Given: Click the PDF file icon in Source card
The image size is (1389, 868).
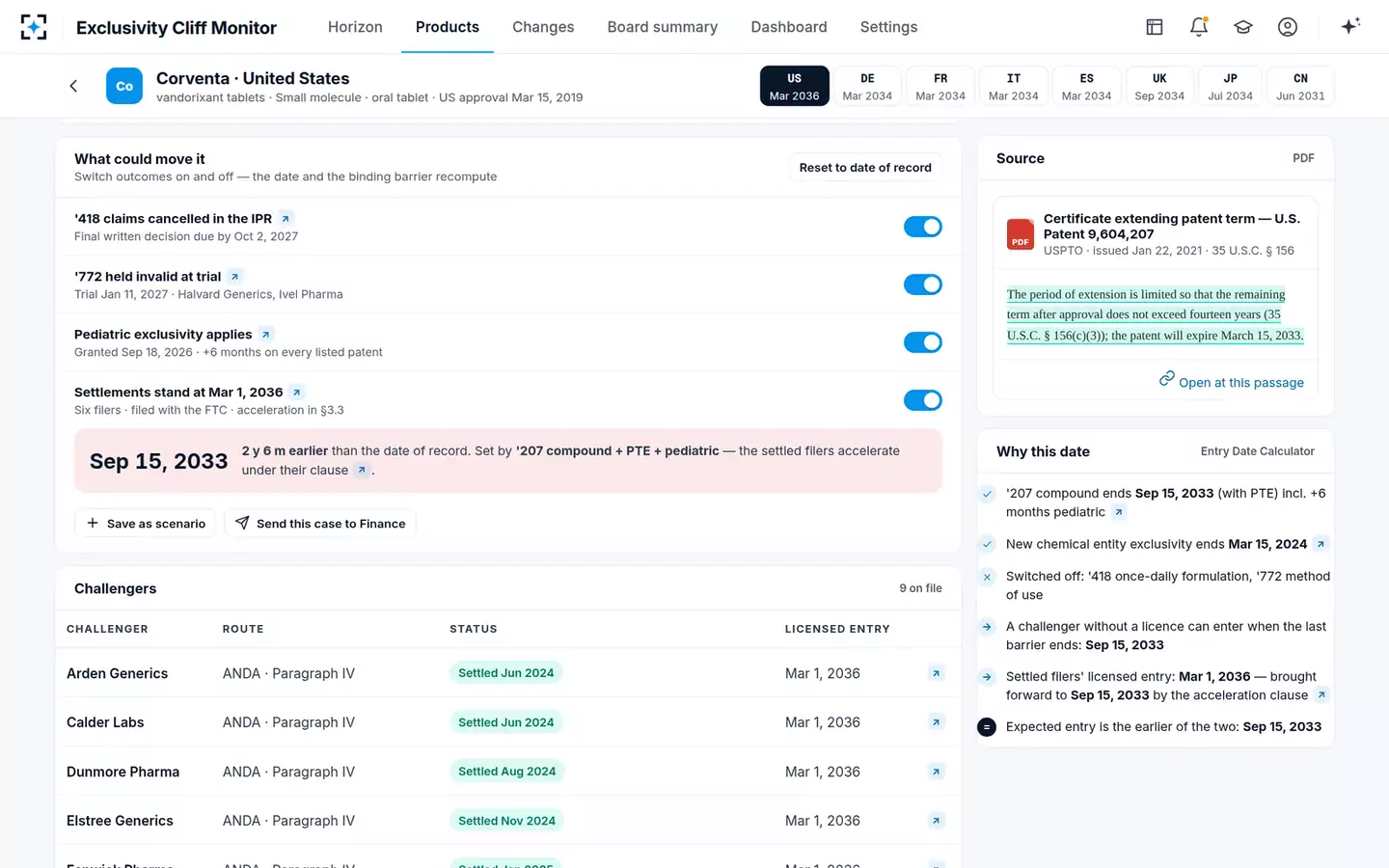Looking at the screenshot, I should [x=1020, y=234].
